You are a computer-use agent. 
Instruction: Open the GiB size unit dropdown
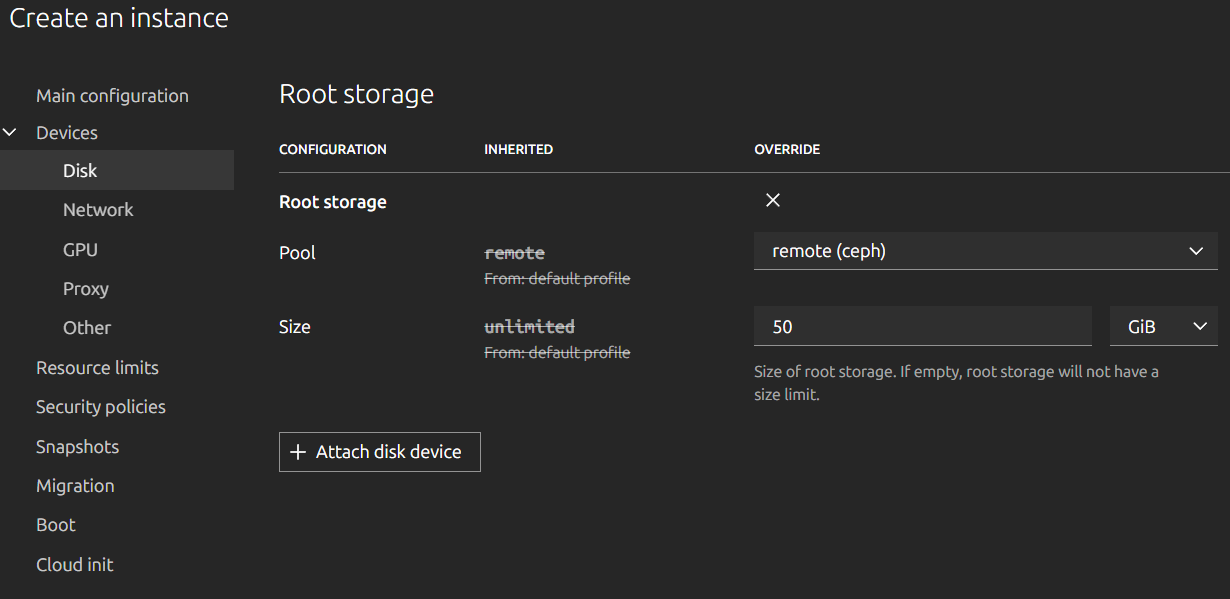click(1163, 327)
